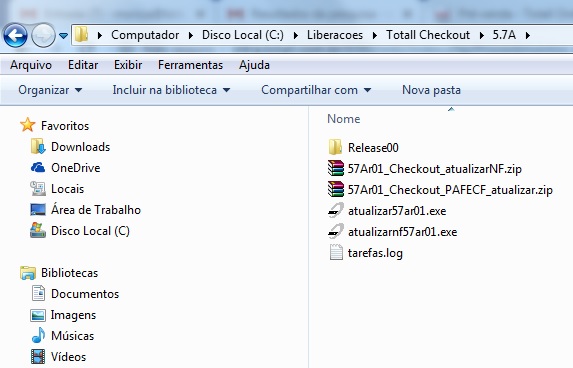Click the Bibliotecas library icon

(x=28, y=273)
